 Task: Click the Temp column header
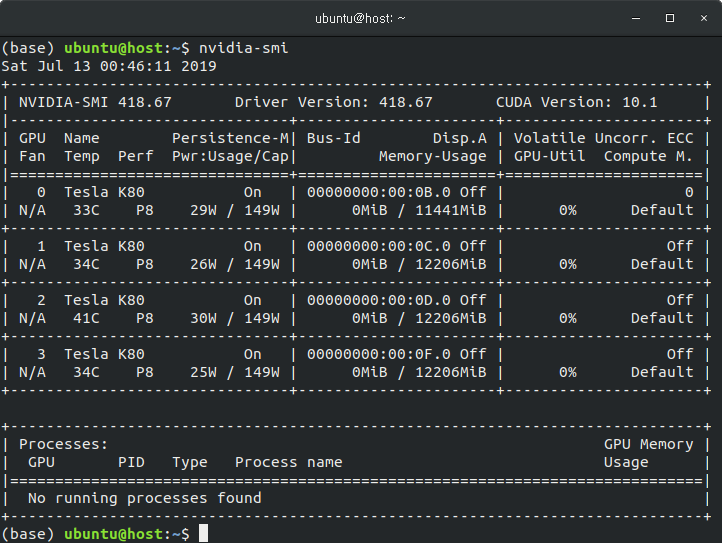point(82,156)
